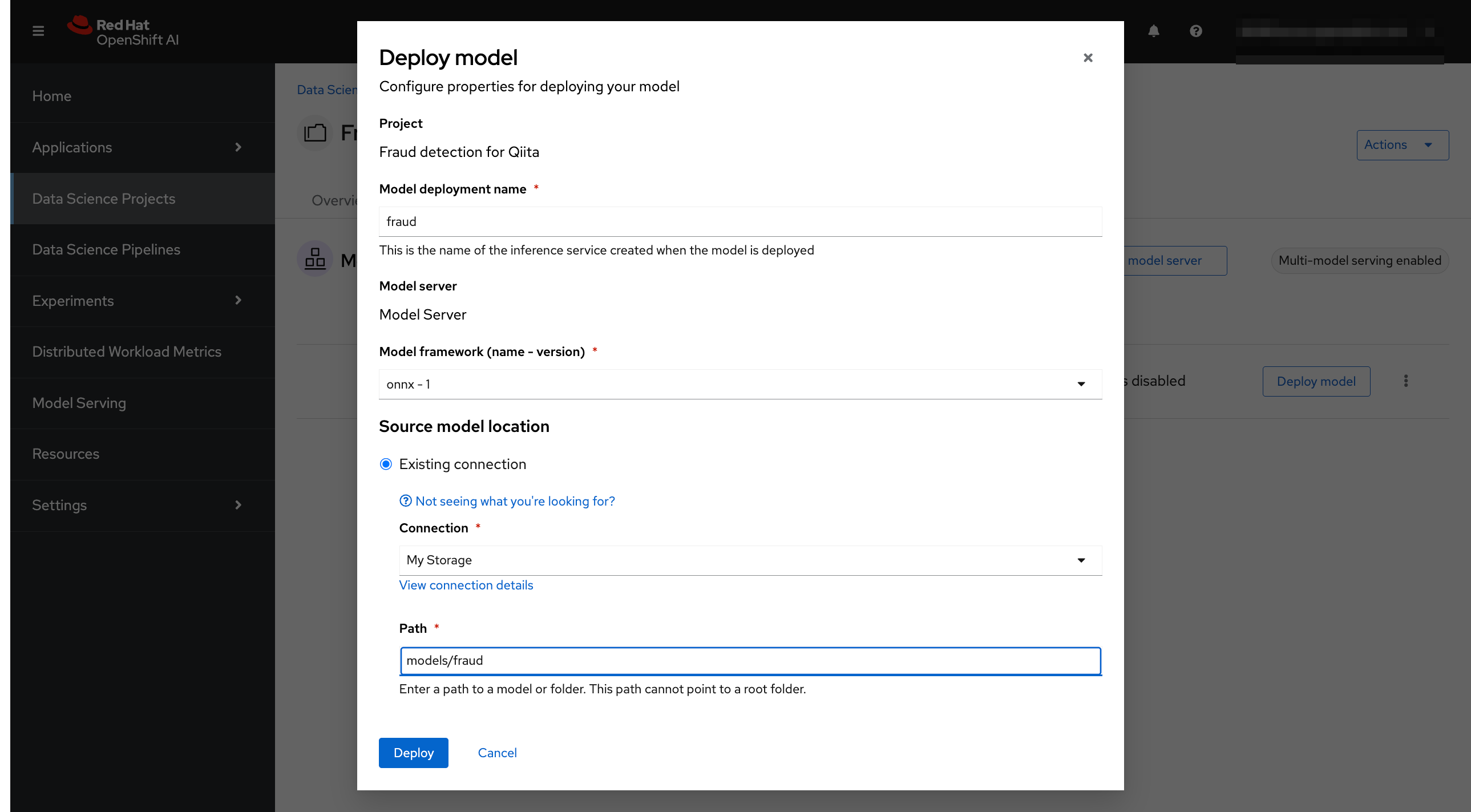
Task: Click View connection details link
Action: pos(466,585)
